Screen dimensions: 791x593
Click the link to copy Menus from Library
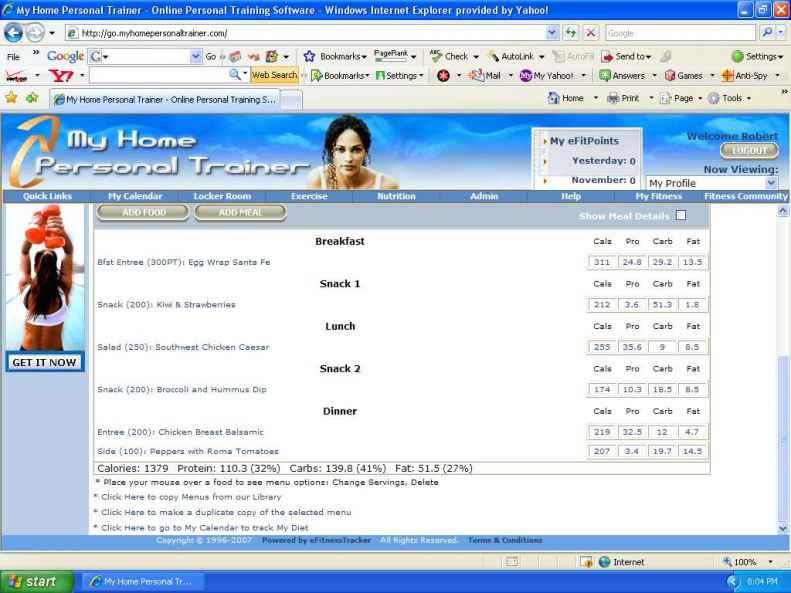190,497
